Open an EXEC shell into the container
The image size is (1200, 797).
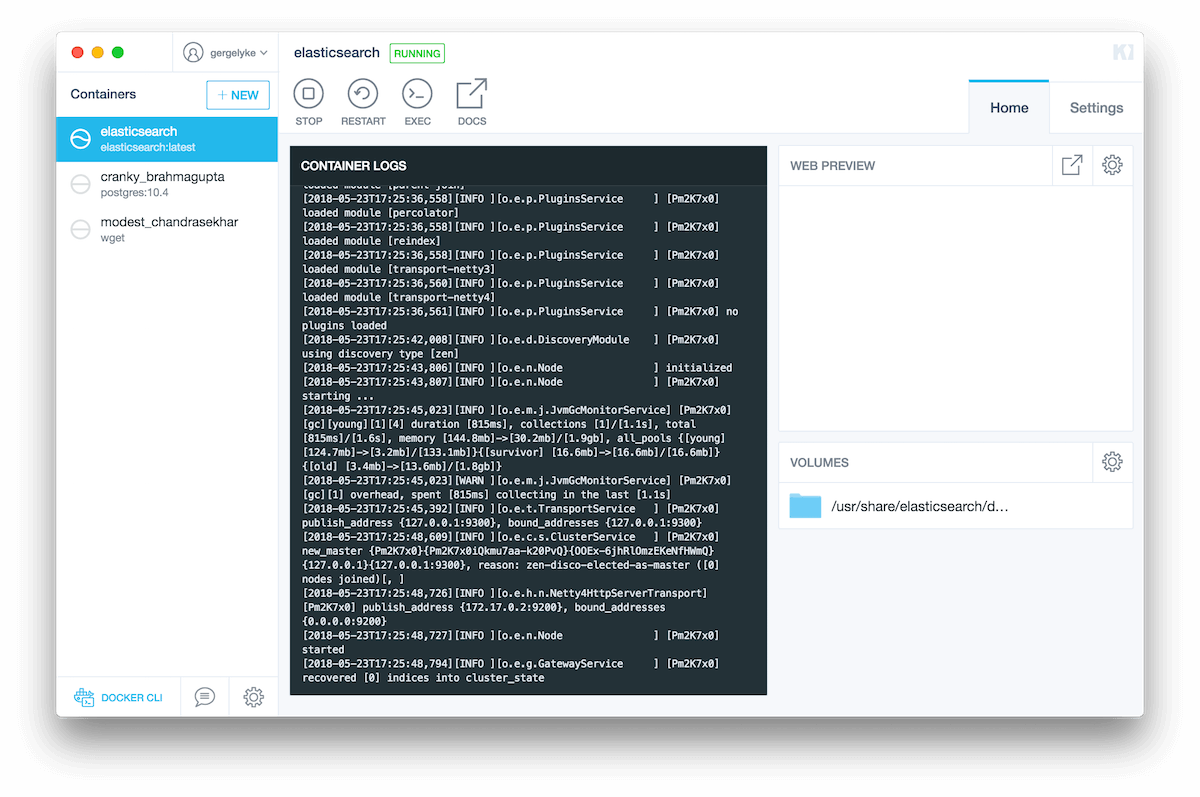[x=417, y=101]
